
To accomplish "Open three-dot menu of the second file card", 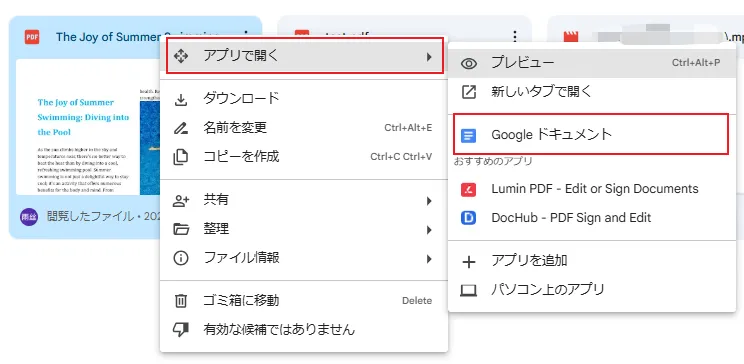I will (x=515, y=37).
